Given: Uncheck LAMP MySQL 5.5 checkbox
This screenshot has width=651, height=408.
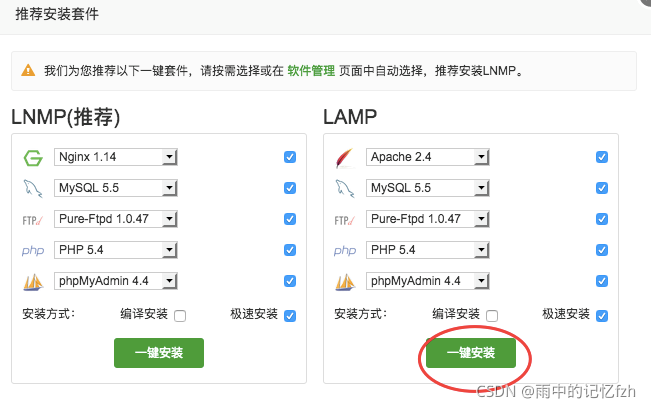Looking at the screenshot, I should pyautogui.click(x=602, y=188).
